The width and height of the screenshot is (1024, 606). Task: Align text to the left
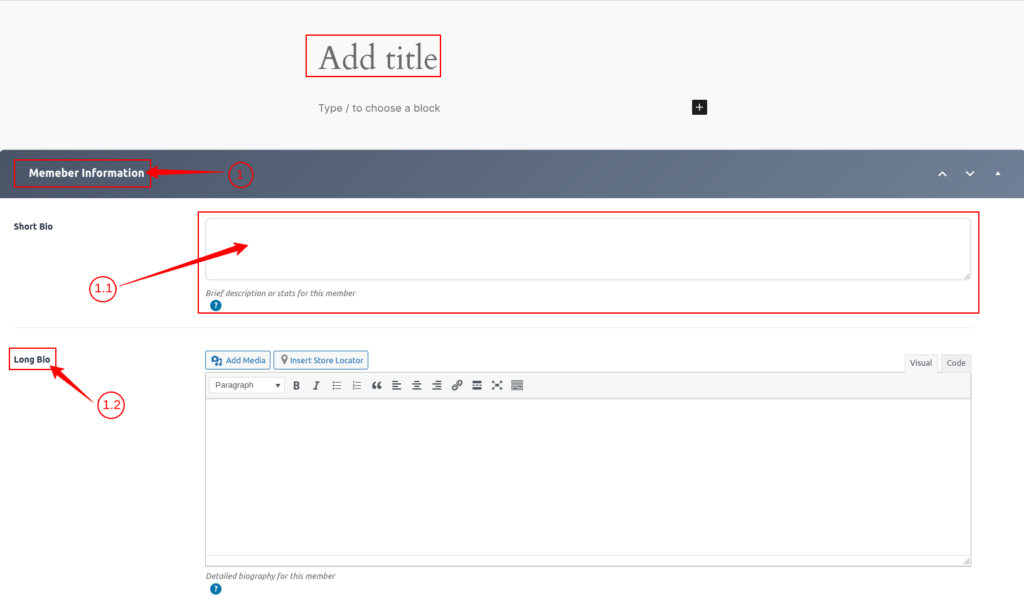397,385
